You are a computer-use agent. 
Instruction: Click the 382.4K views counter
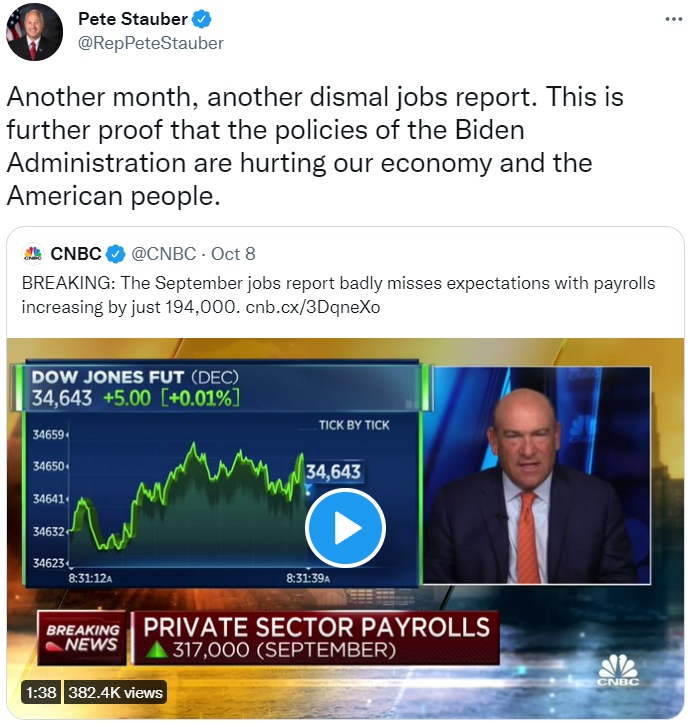[x=115, y=691]
